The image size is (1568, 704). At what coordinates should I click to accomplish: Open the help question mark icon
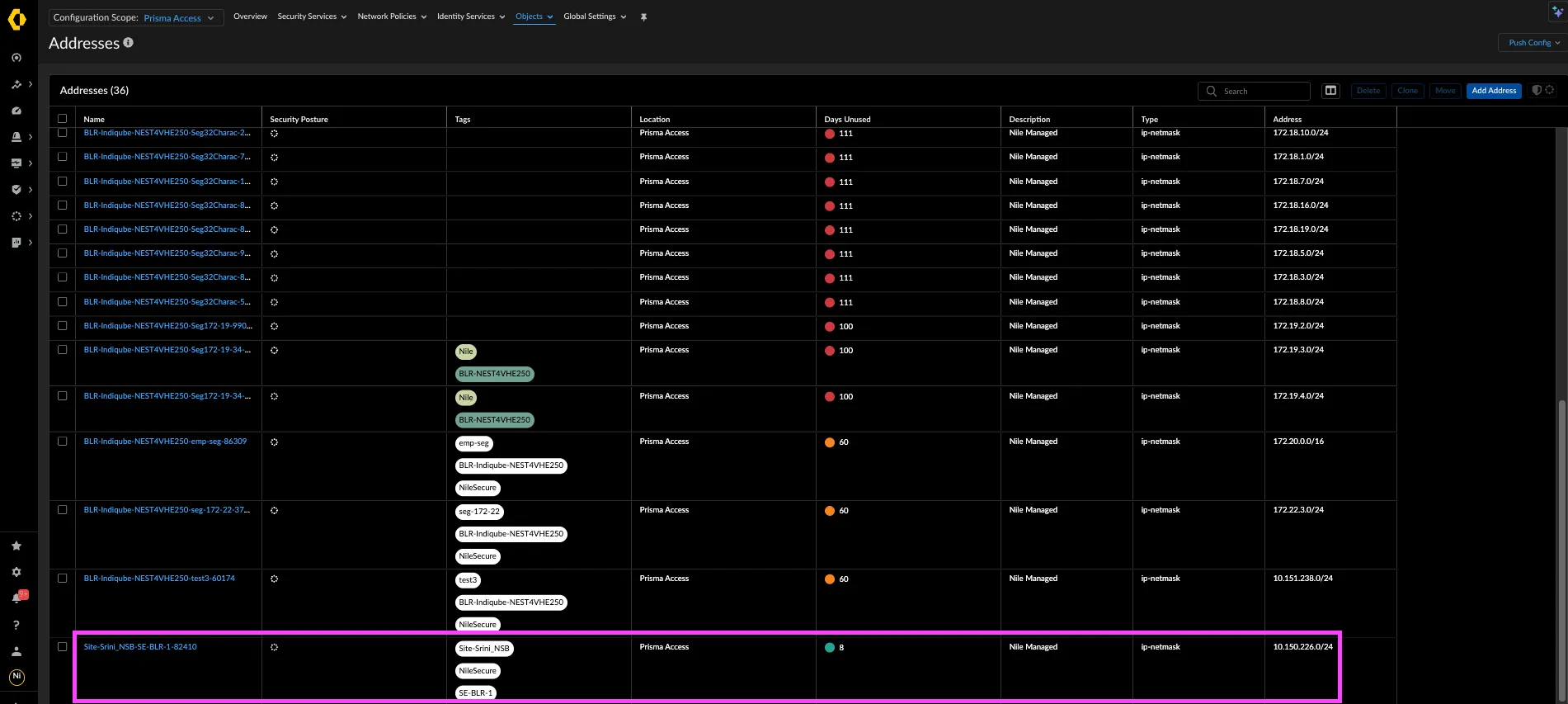(x=16, y=625)
